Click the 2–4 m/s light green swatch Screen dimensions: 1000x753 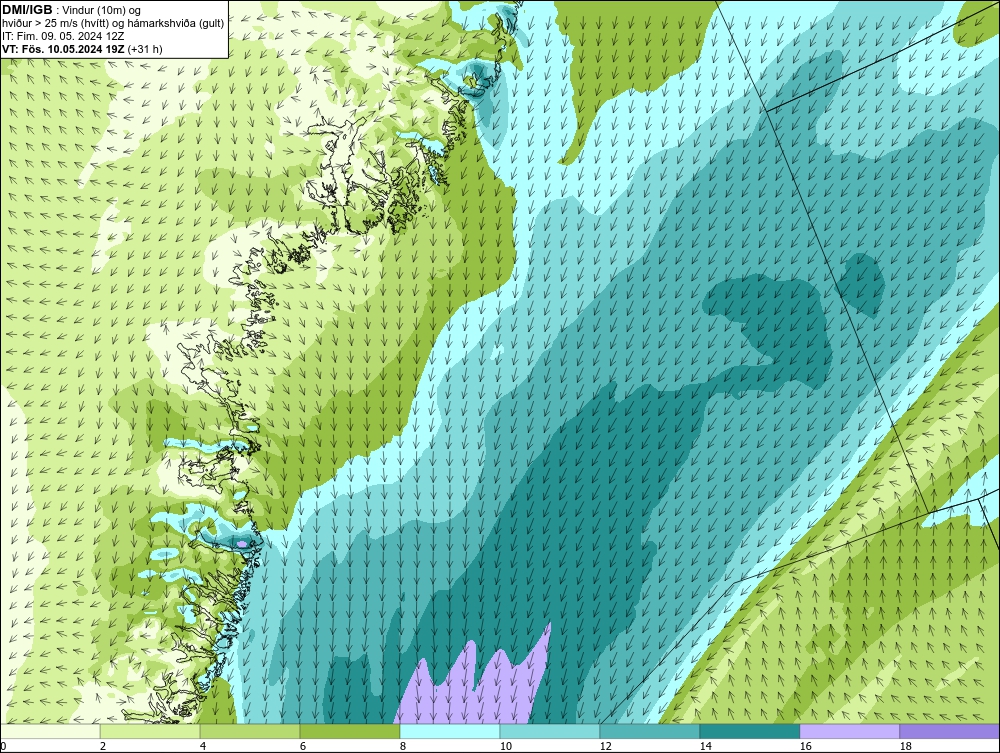point(150,731)
